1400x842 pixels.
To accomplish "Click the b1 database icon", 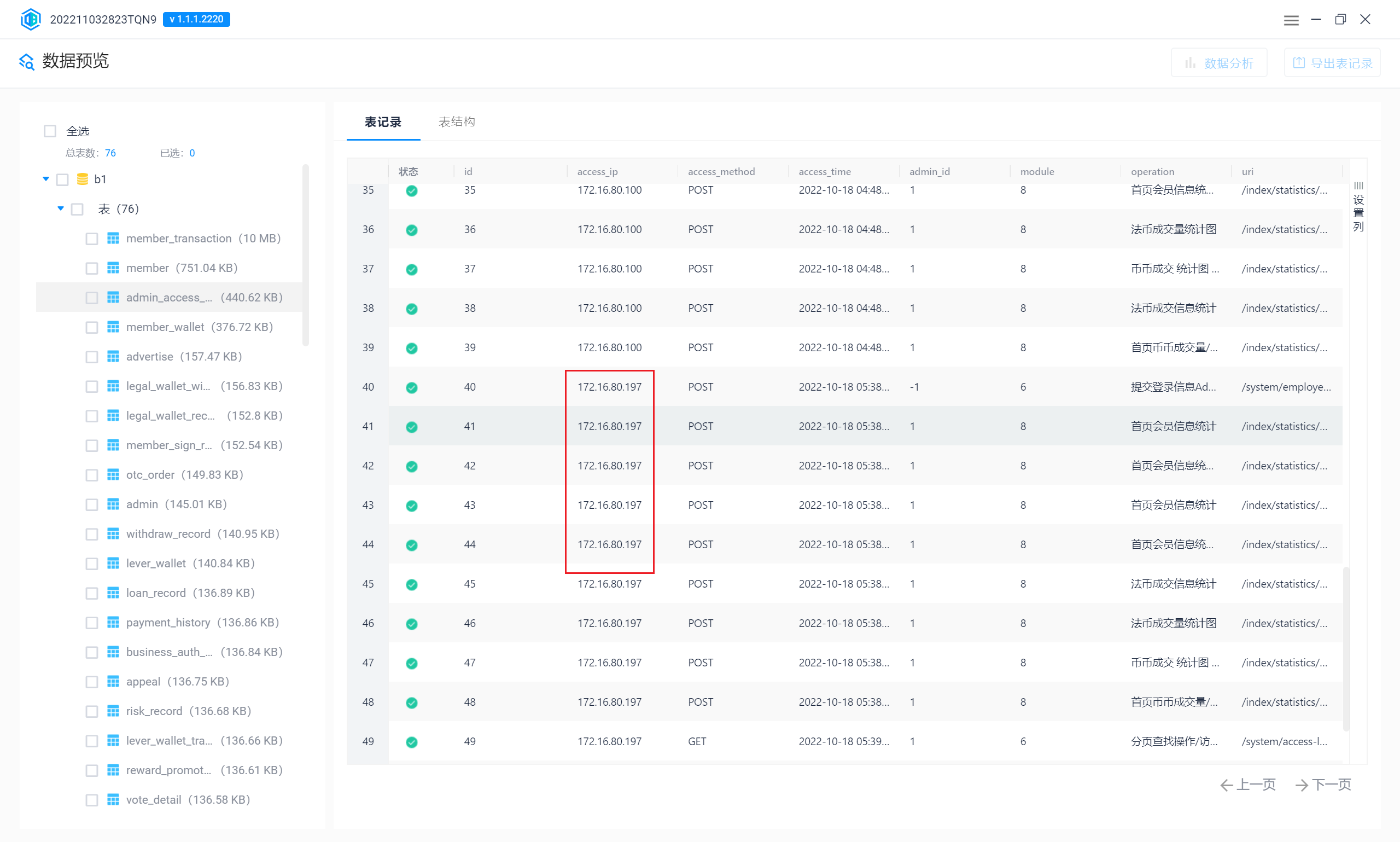I will pos(82,179).
